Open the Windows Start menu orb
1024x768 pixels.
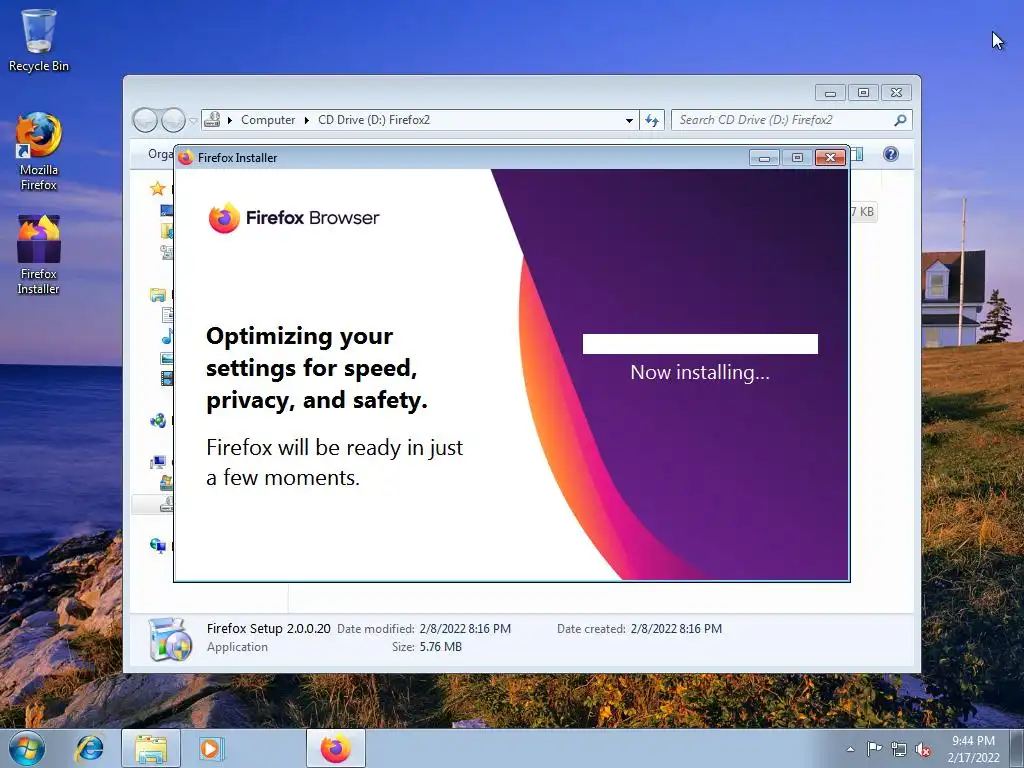tap(27, 748)
